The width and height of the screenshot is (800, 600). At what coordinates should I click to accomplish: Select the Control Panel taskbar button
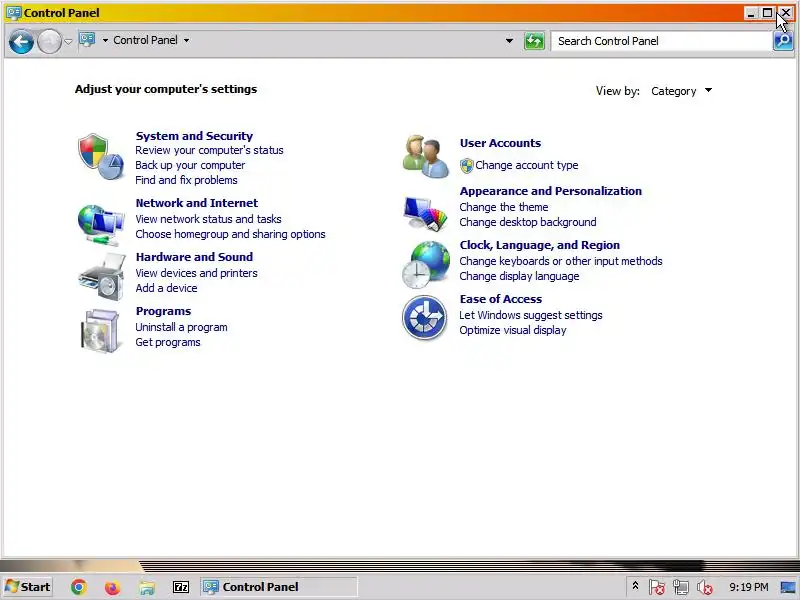pyautogui.click(x=279, y=587)
